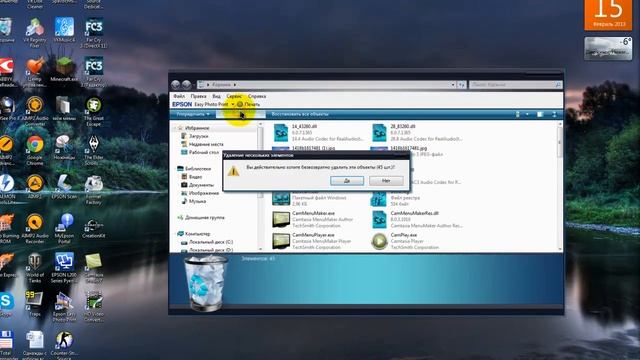The width and height of the screenshot is (640, 360).
Task: Launch the CreationKit shortcut
Action: pyautogui.click(x=93, y=228)
